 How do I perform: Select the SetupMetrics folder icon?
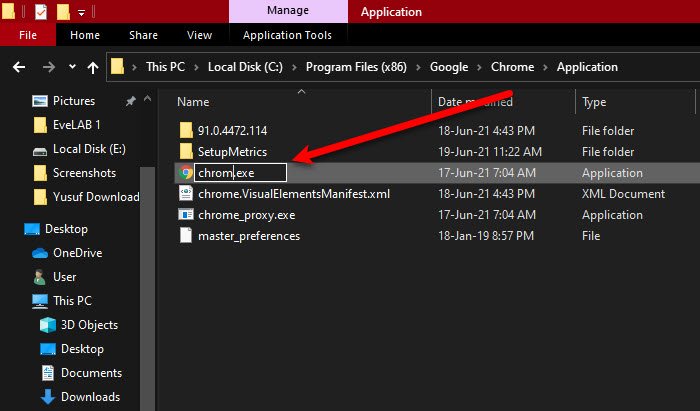186,151
